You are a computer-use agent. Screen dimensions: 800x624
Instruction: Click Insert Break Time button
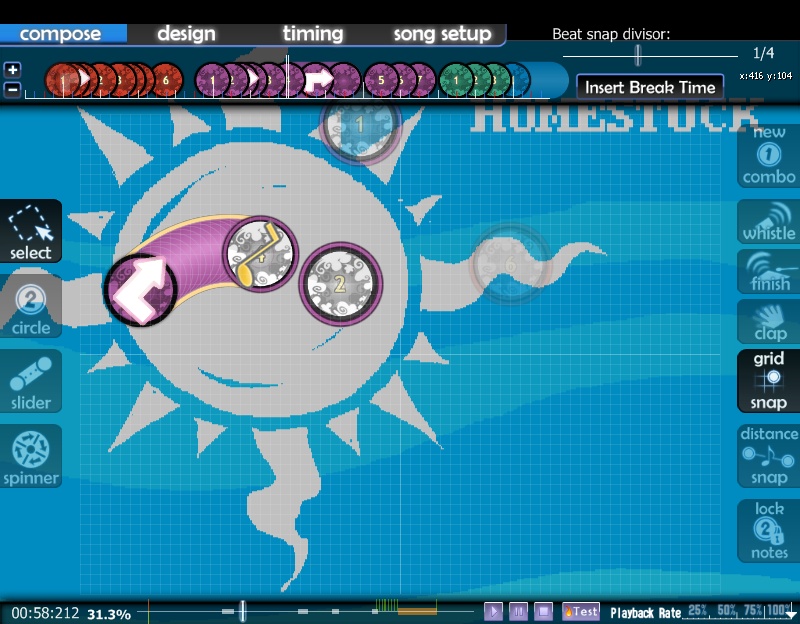pos(650,87)
